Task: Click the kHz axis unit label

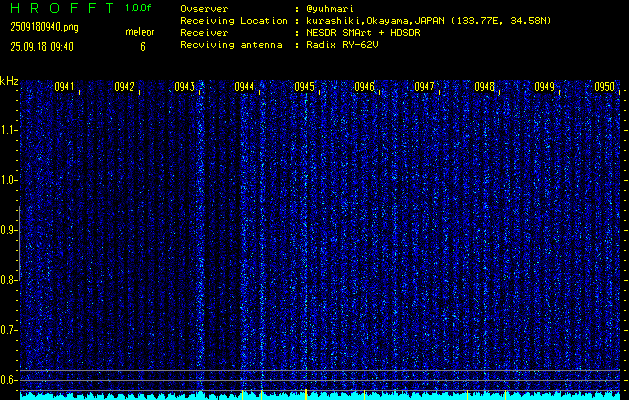Action: [x=9, y=81]
